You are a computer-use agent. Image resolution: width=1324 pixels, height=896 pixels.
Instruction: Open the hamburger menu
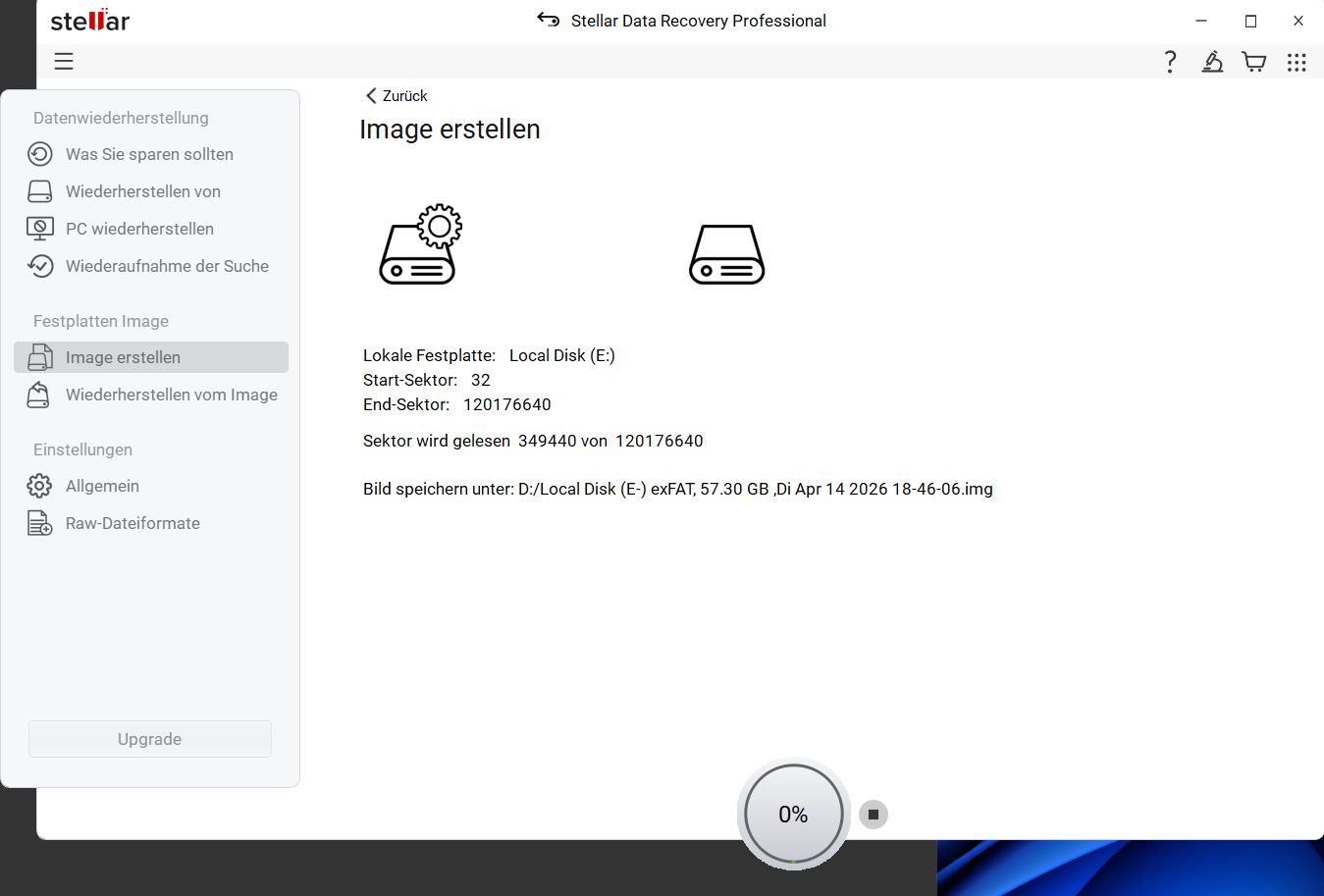click(x=64, y=62)
